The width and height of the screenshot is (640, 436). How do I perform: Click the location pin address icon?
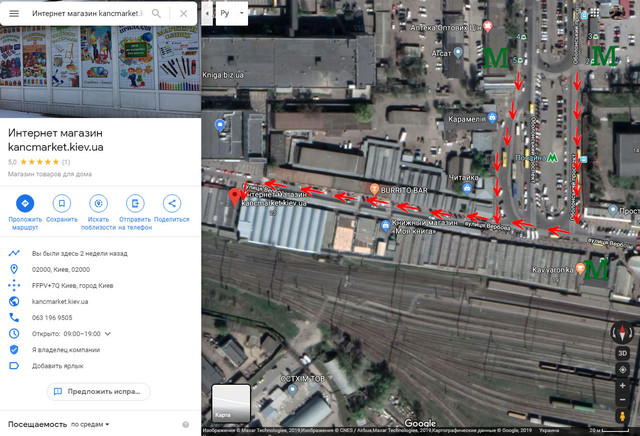pos(14,269)
